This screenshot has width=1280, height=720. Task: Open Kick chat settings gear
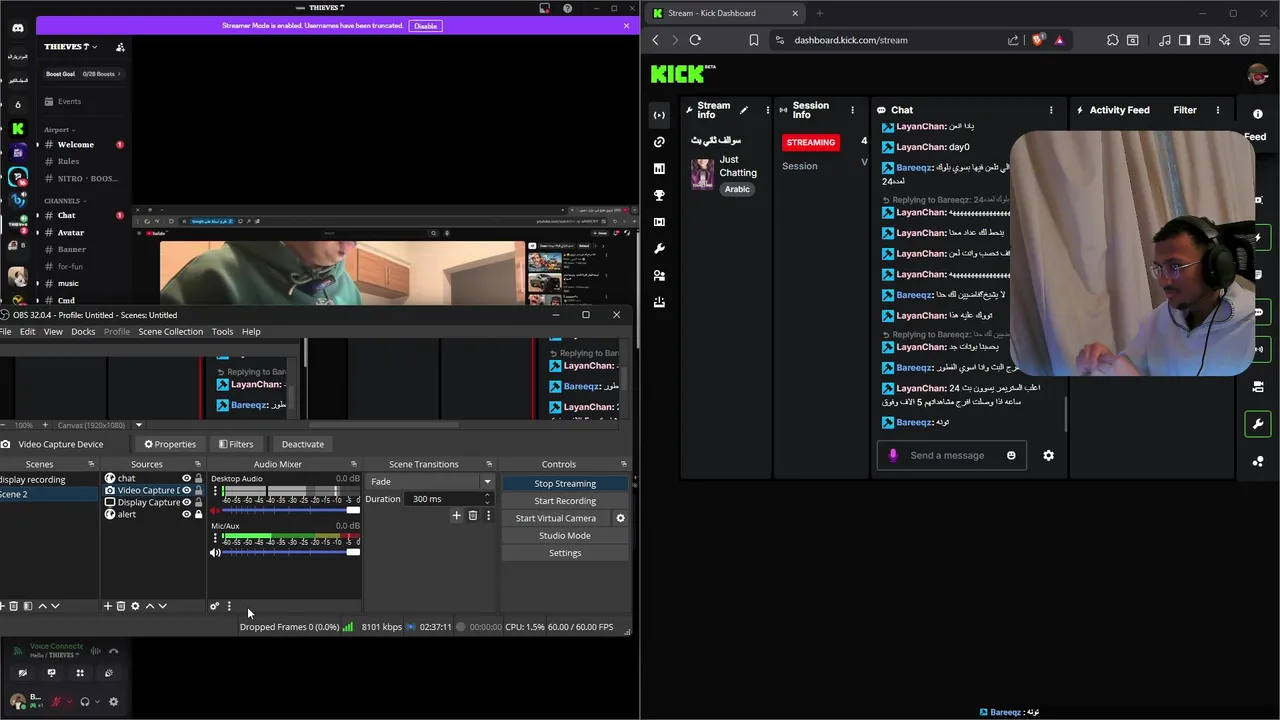1048,455
